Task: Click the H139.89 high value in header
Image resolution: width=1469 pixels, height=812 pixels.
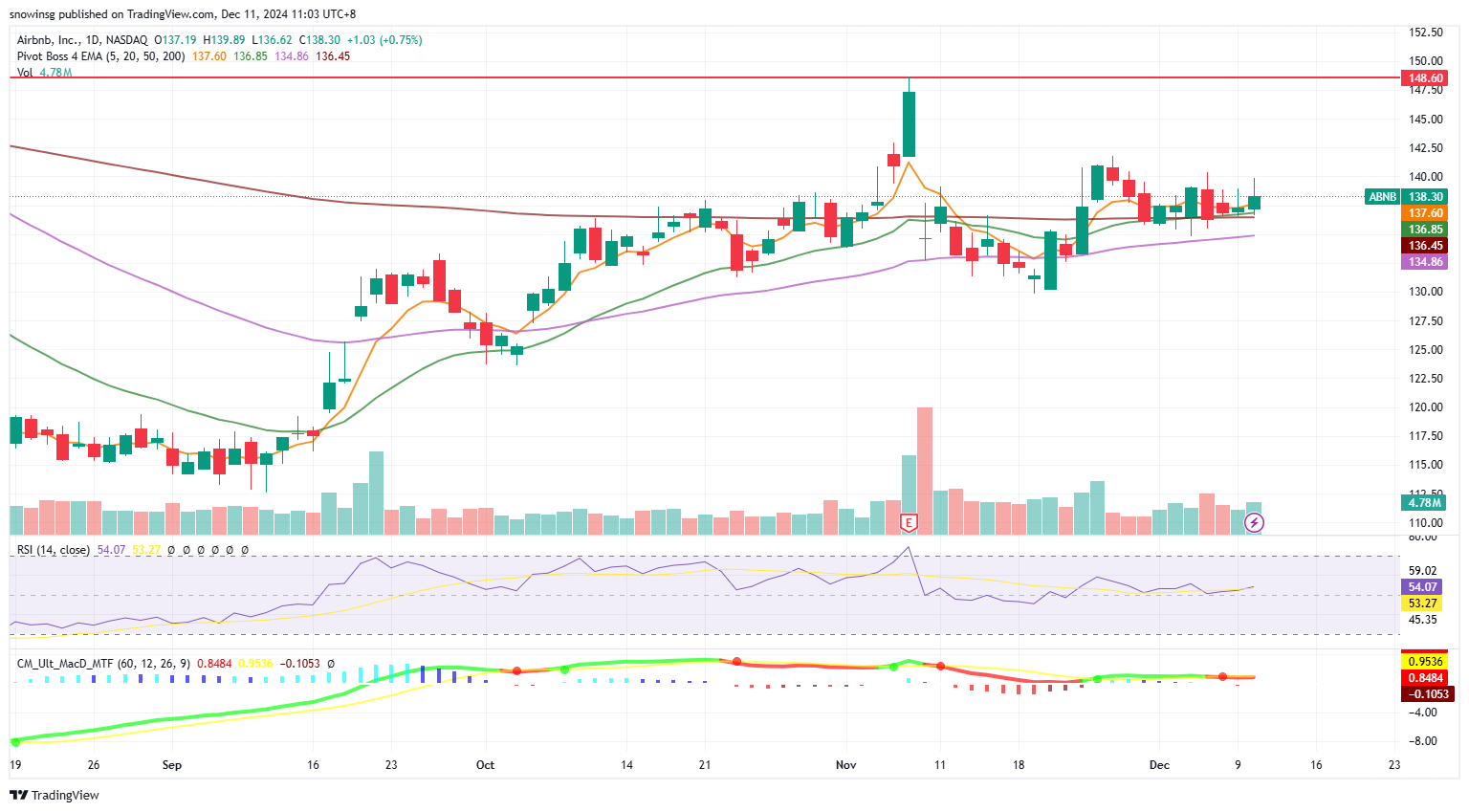Action: [223, 40]
